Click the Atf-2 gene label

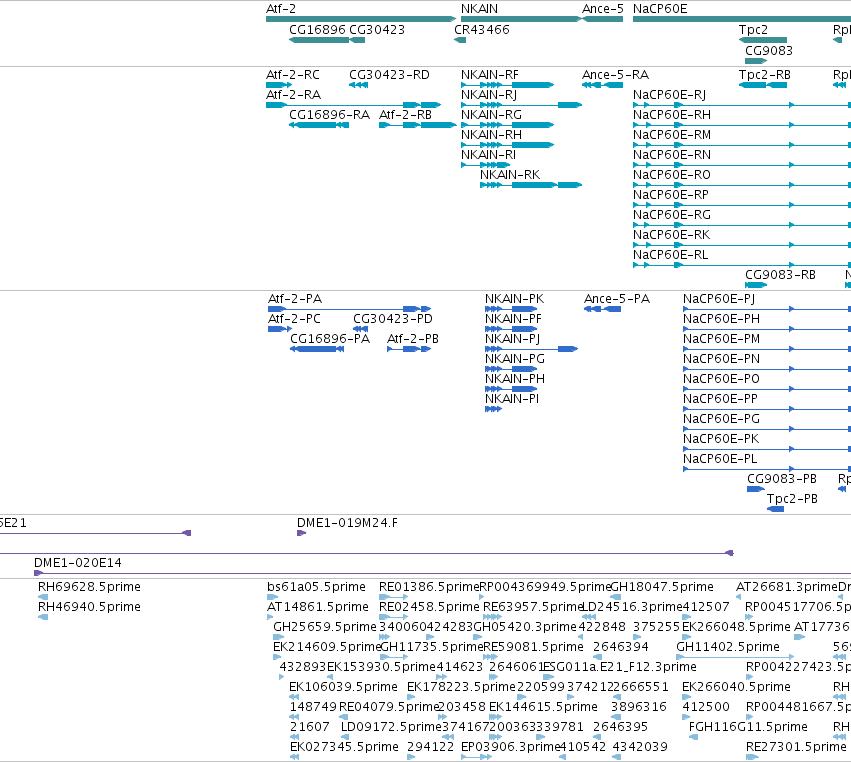[x=281, y=9]
